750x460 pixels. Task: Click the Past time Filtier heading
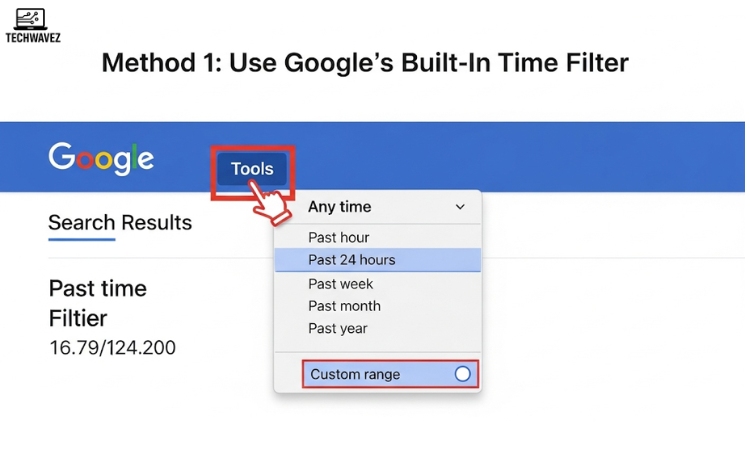[x=98, y=303]
